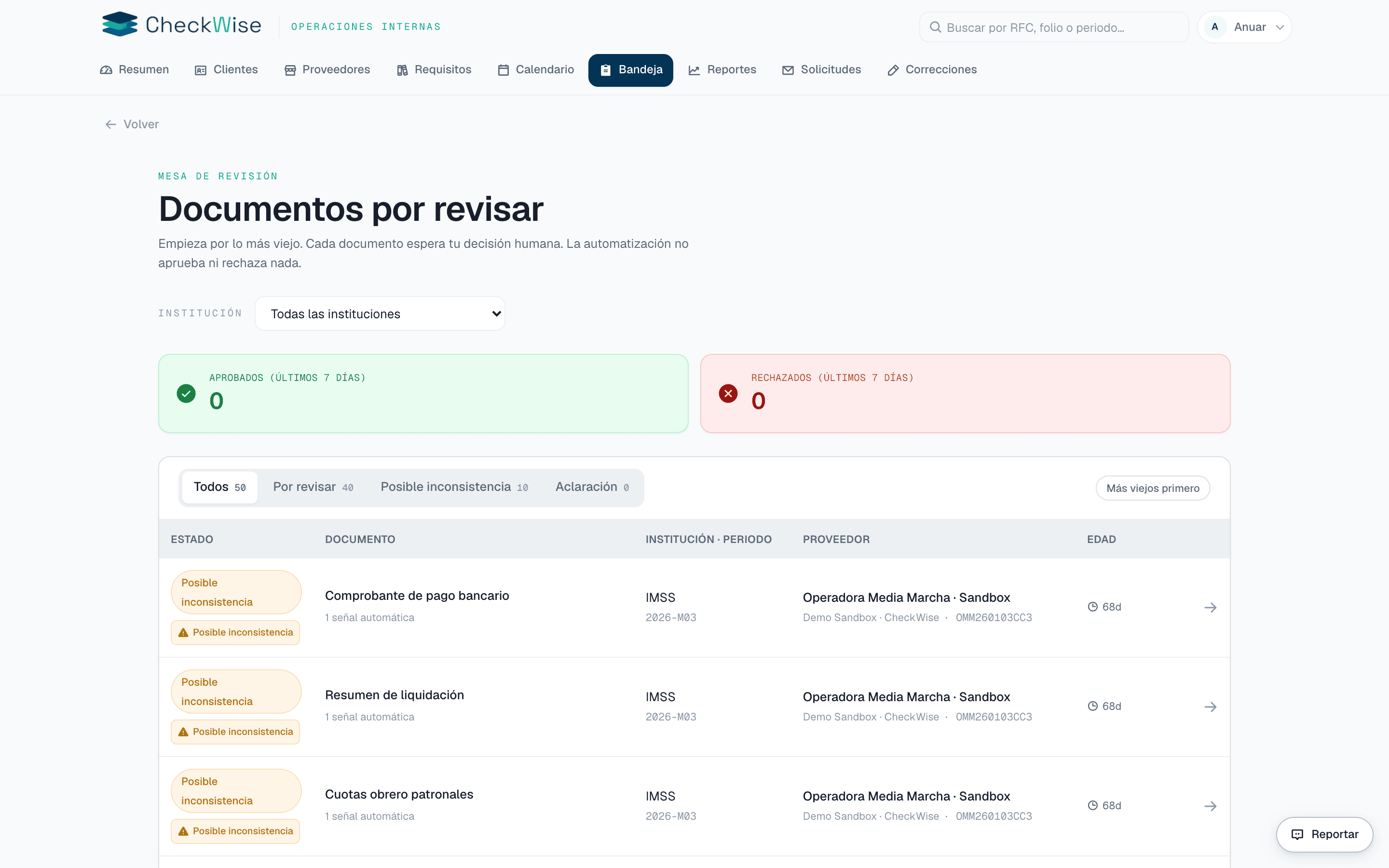Click the Anuar avatar circle
This screenshot has height=868, width=1389.
click(1214, 27)
